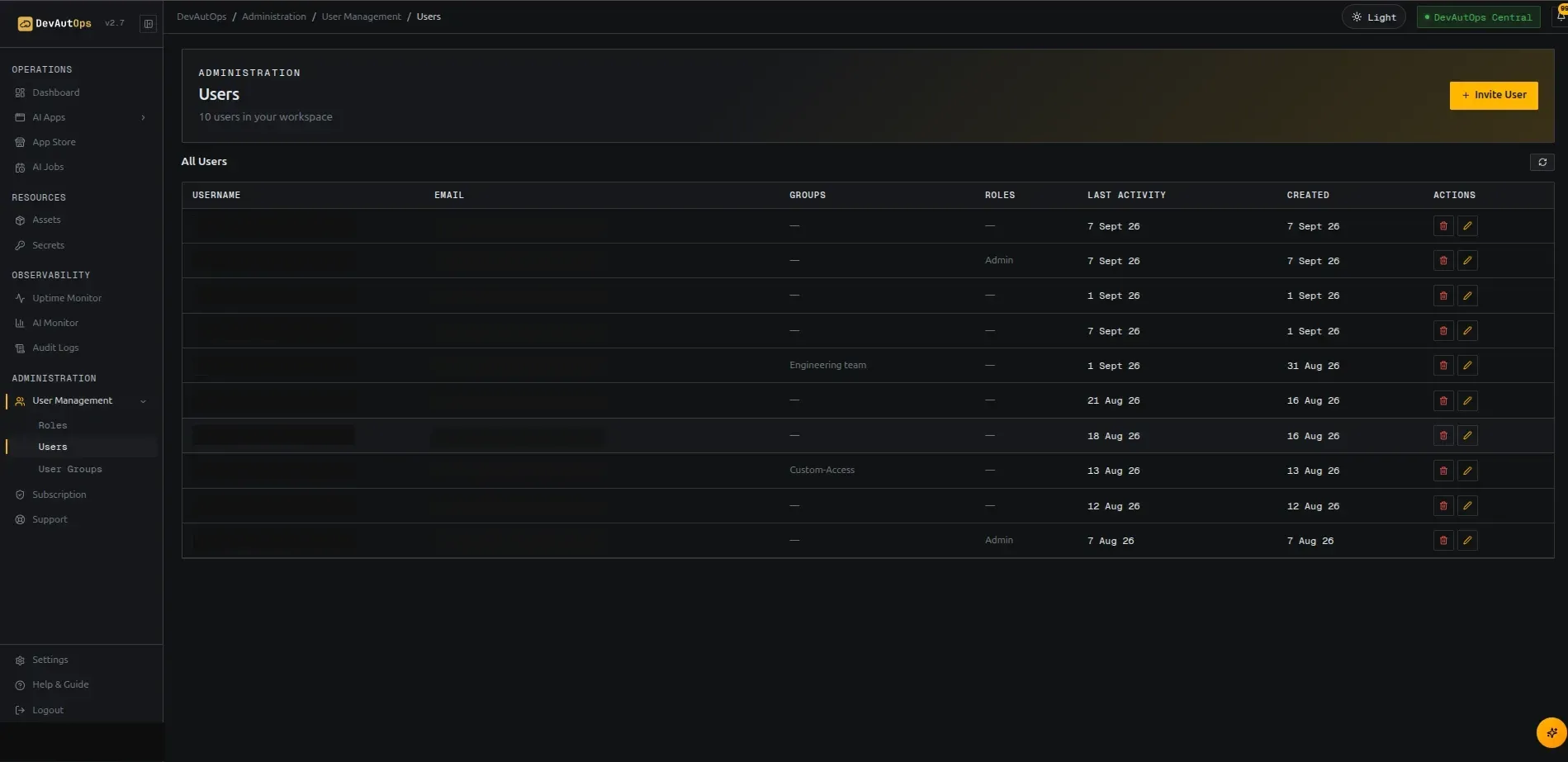Edit the user in Engineering team group
This screenshot has height=762, width=1568.
[1467, 366]
